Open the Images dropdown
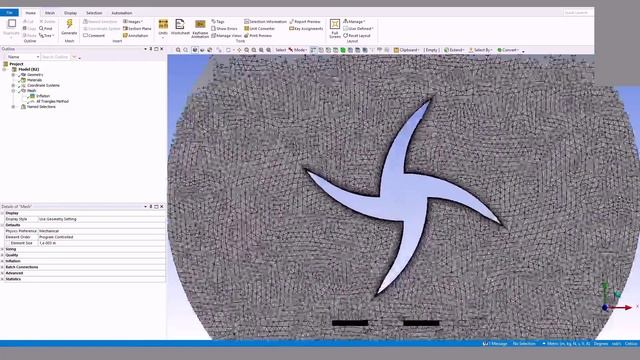Viewport: 640px width, 360px height. coord(133,21)
